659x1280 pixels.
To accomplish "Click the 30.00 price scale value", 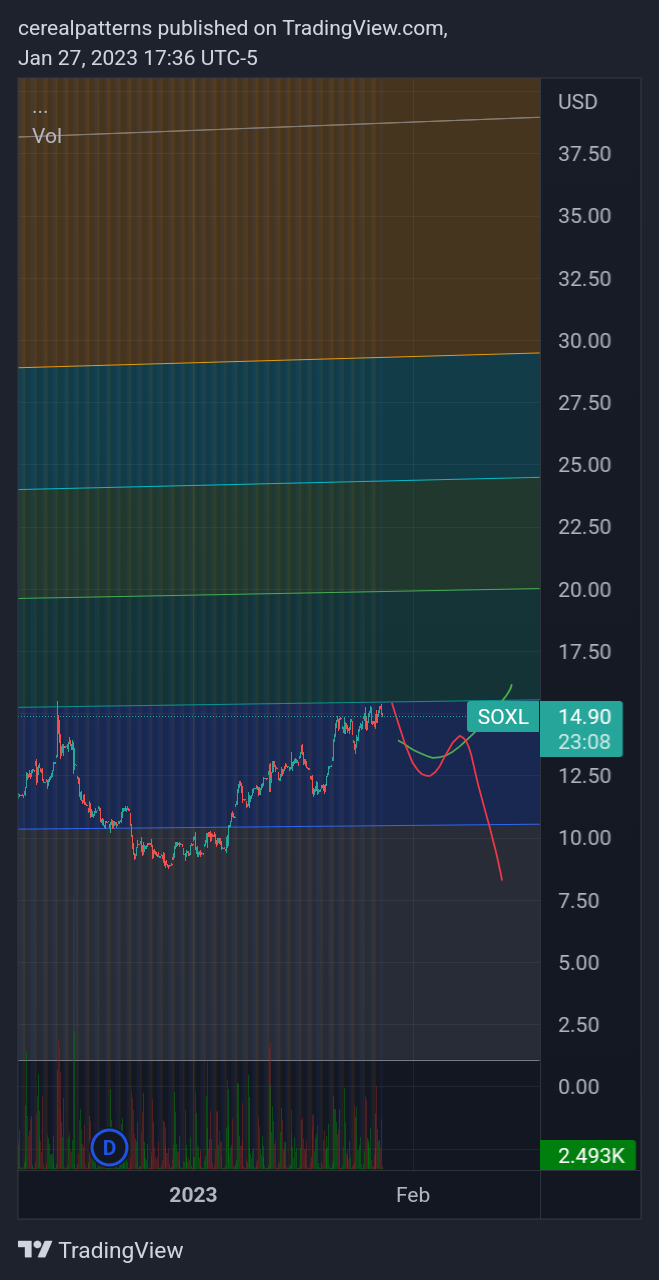I will pos(585,341).
